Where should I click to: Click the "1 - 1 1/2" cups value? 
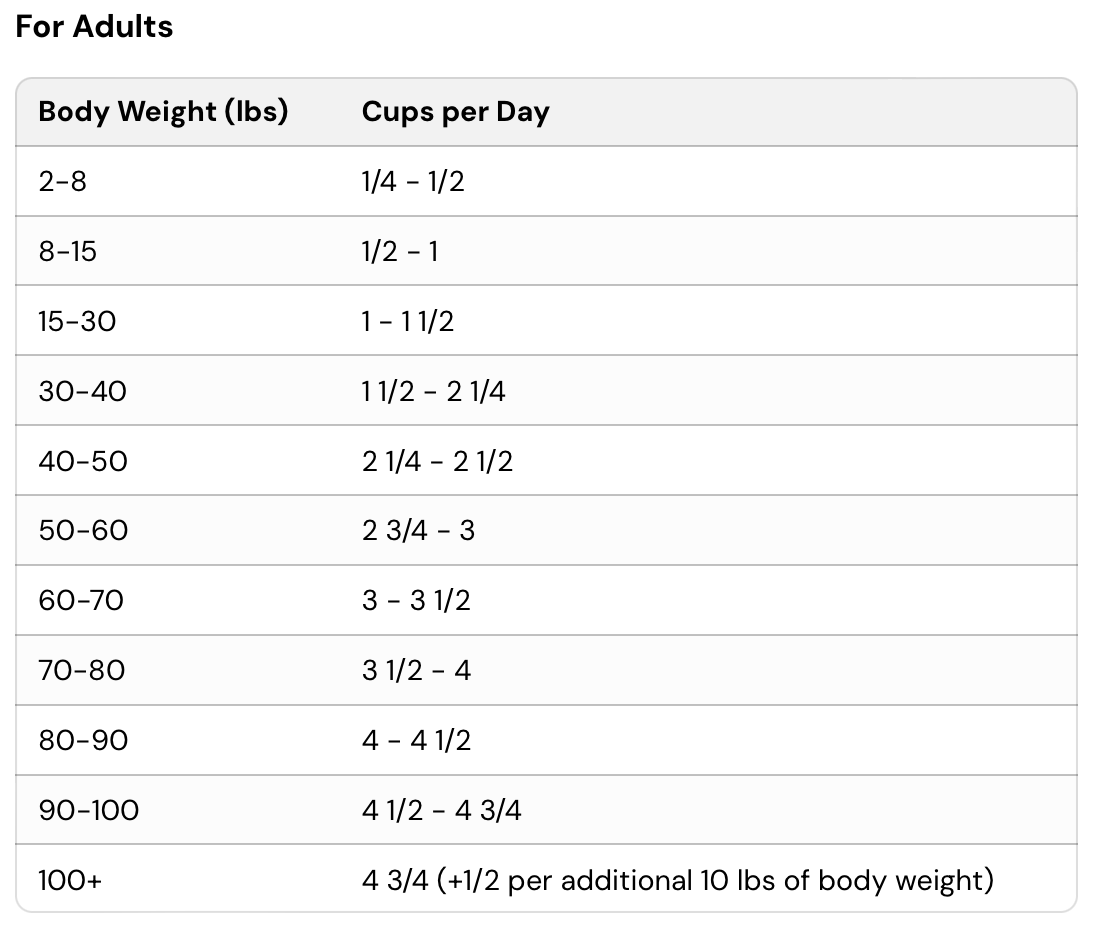point(408,321)
